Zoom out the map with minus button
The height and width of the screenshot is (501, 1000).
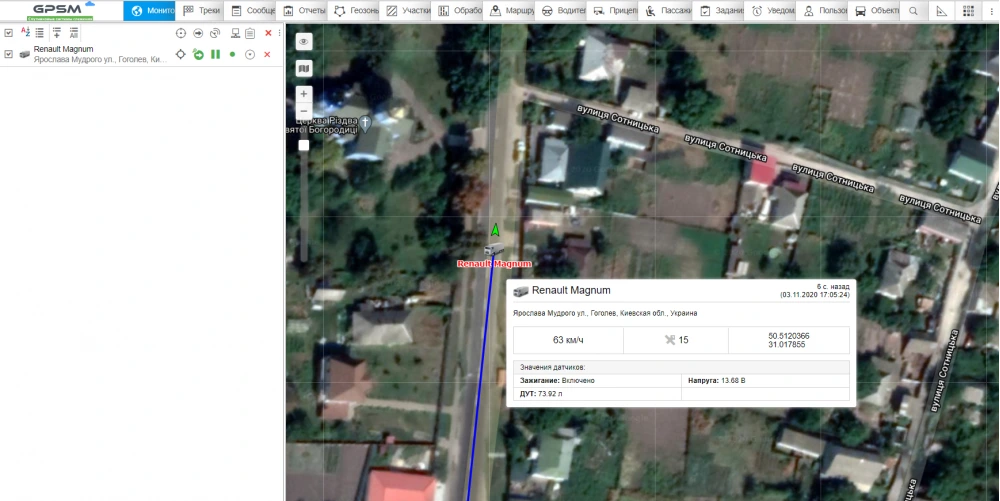pos(304,111)
